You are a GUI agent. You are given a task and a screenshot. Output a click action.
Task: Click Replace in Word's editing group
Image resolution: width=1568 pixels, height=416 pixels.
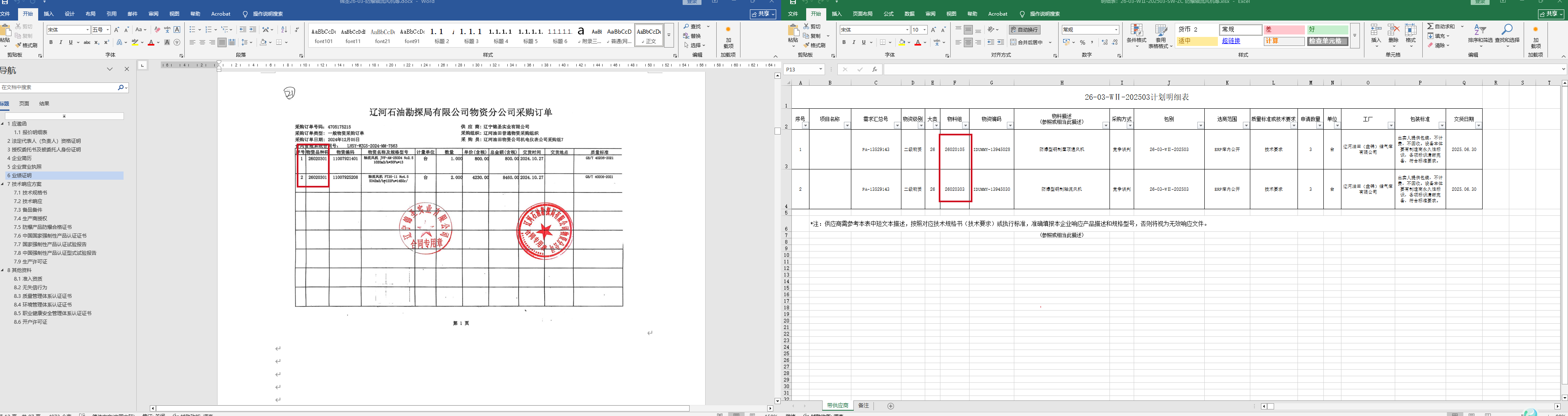(x=692, y=36)
